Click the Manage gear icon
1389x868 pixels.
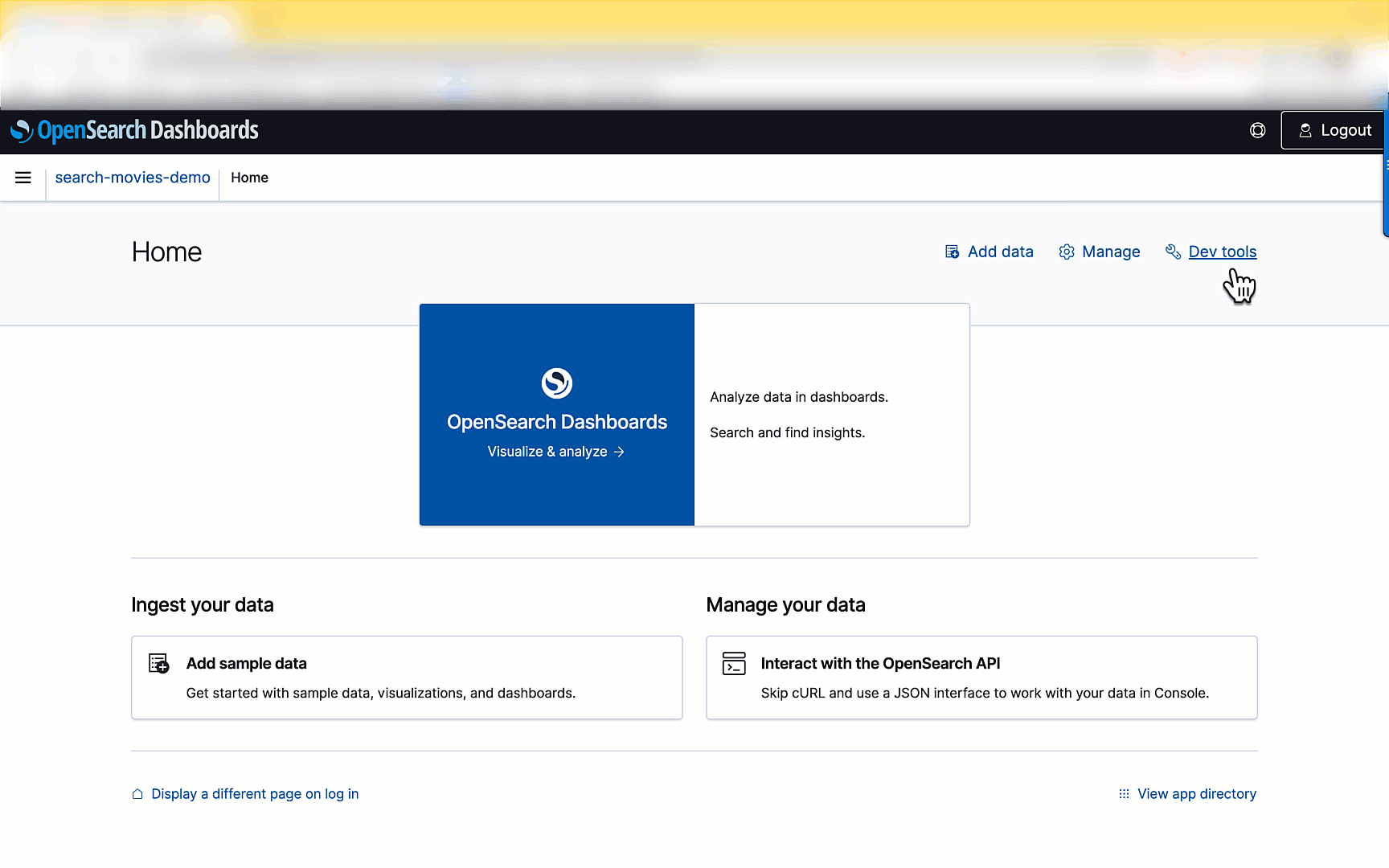[x=1067, y=252]
